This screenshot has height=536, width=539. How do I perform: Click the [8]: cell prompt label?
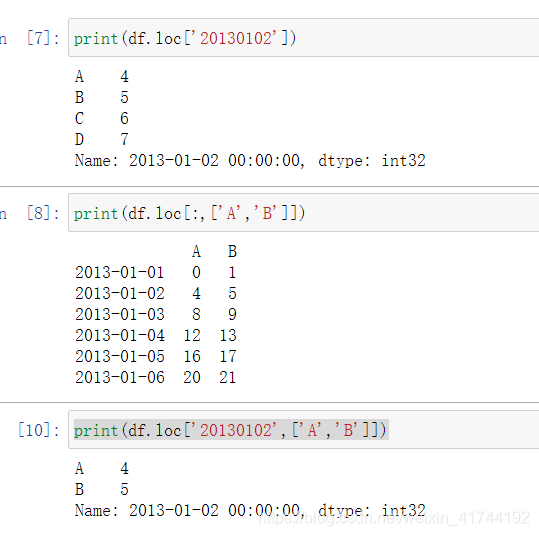click(x=43, y=213)
